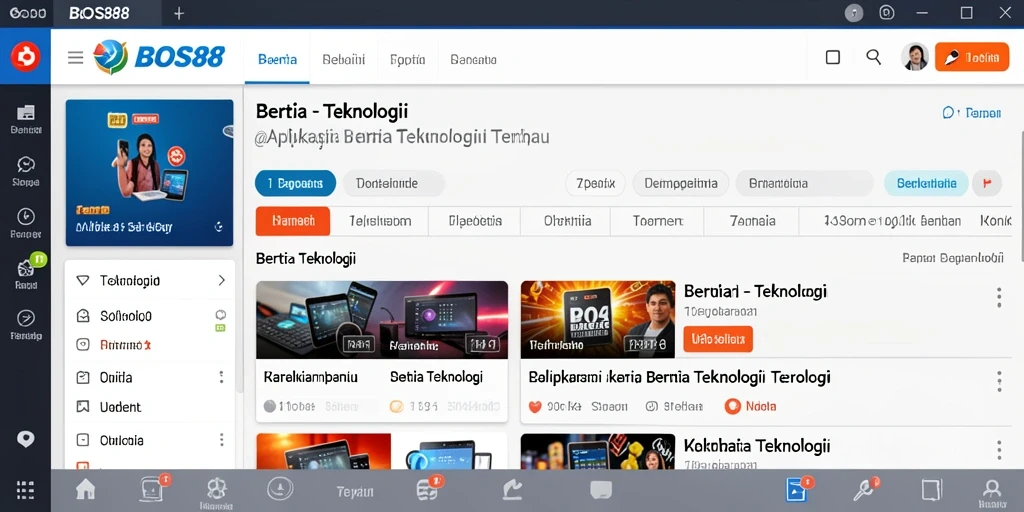Click the Dempgeitma pill filter
The width and height of the screenshot is (1024, 512).
[680, 184]
